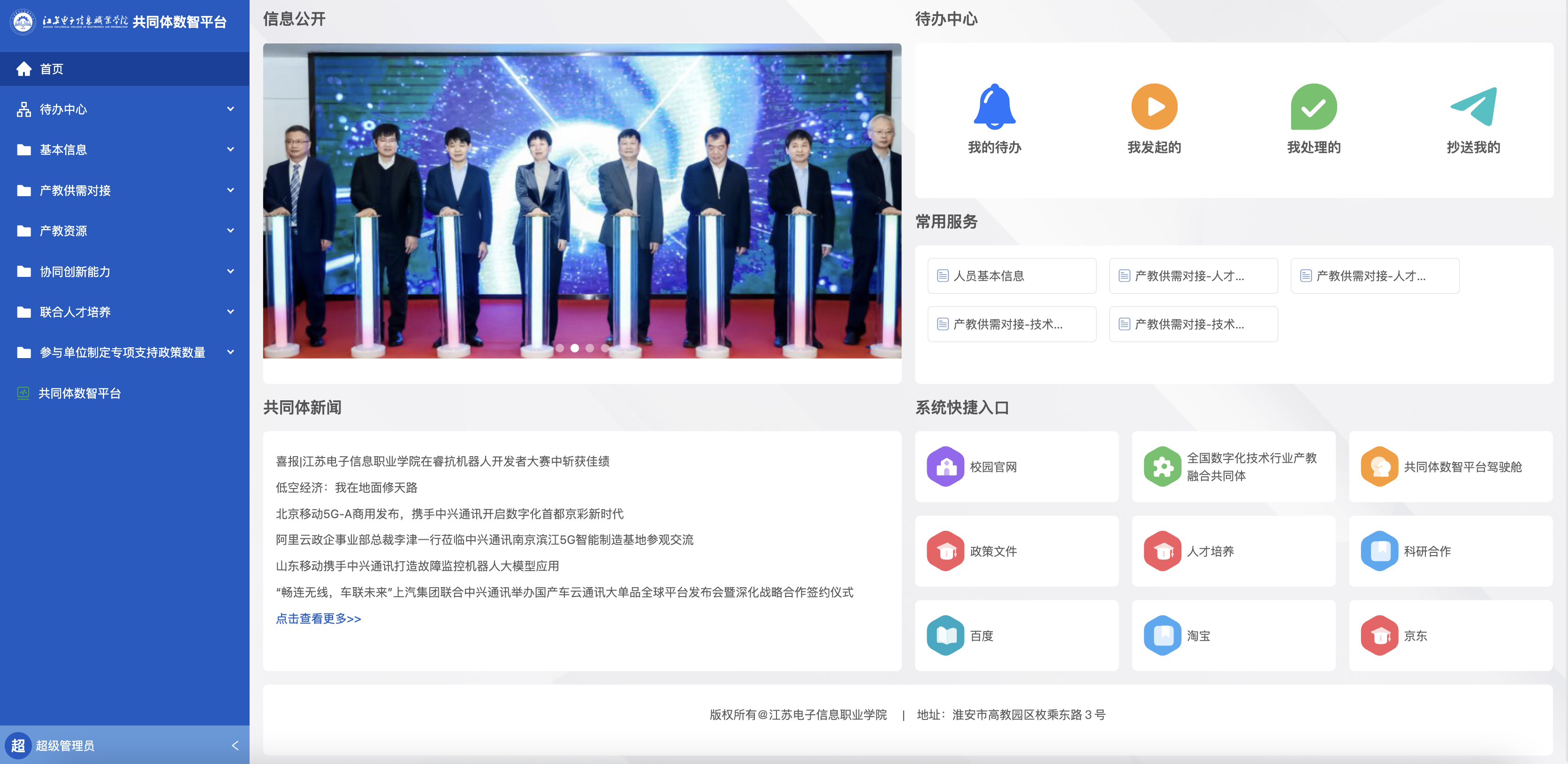Screen dimensions: 1568x764
Task: Click the 淘宝 blue bookmark icon
Action: 1163,635
